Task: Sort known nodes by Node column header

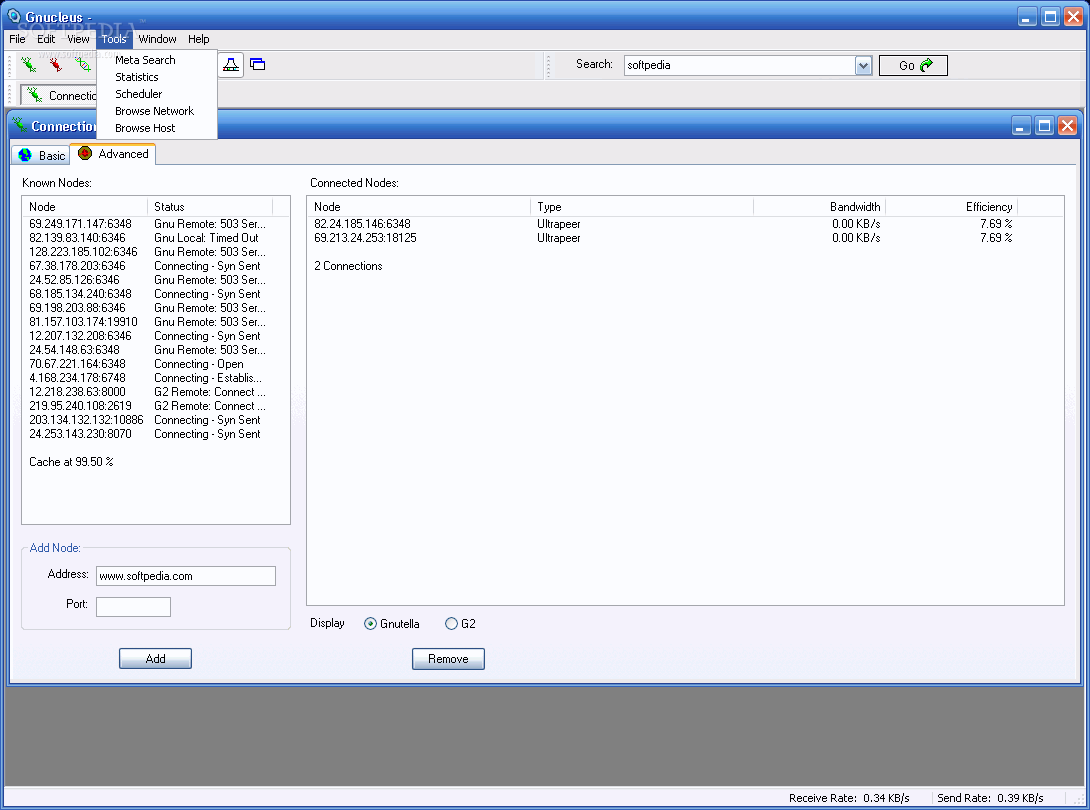Action: point(85,206)
